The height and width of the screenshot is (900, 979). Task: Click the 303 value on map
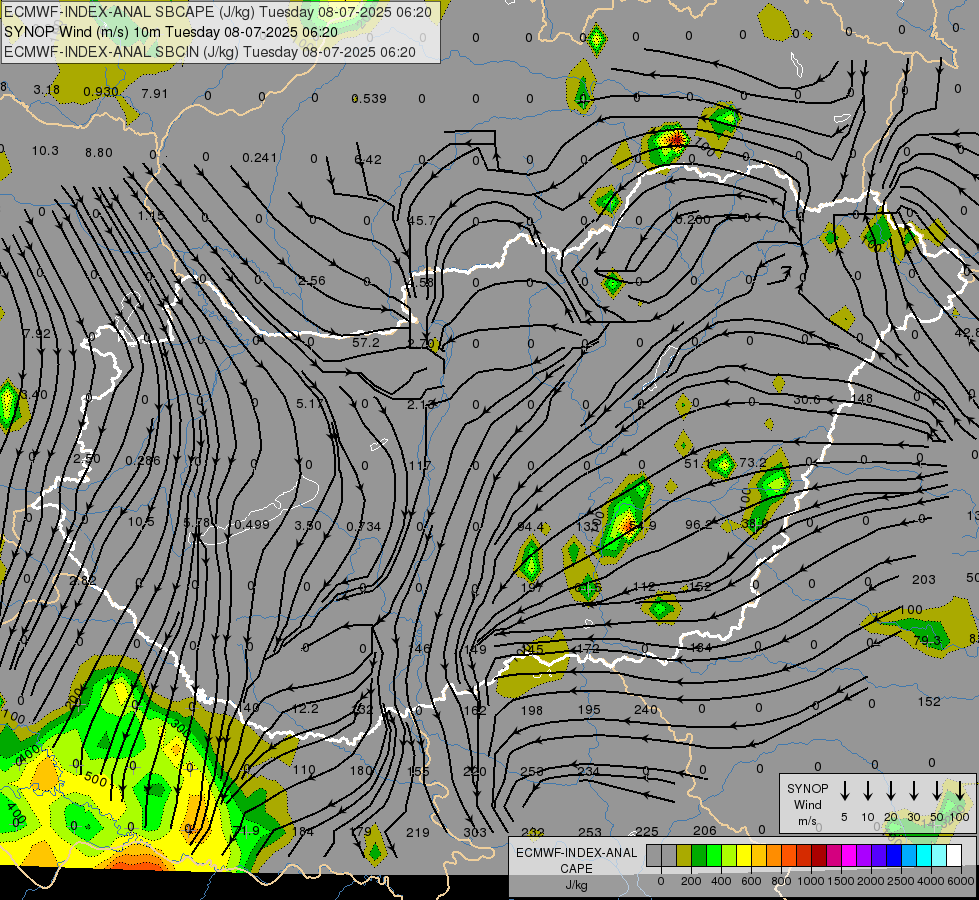pos(475,832)
